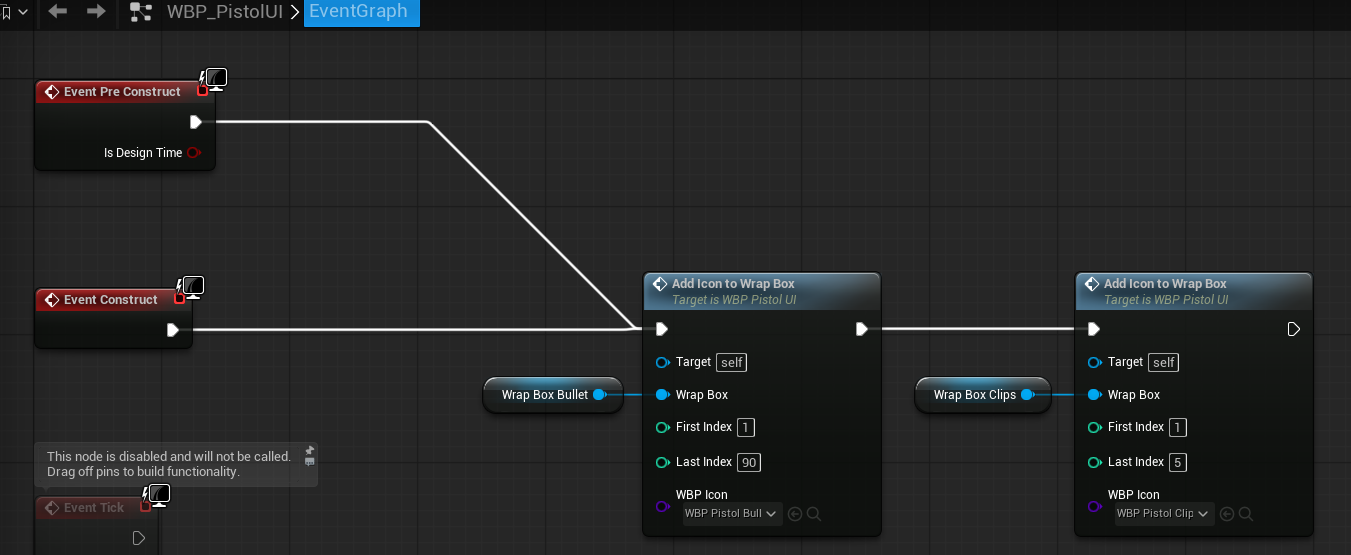Go forward with the right arrow
The height and width of the screenshot is (555, 1351).
point(96,12)
